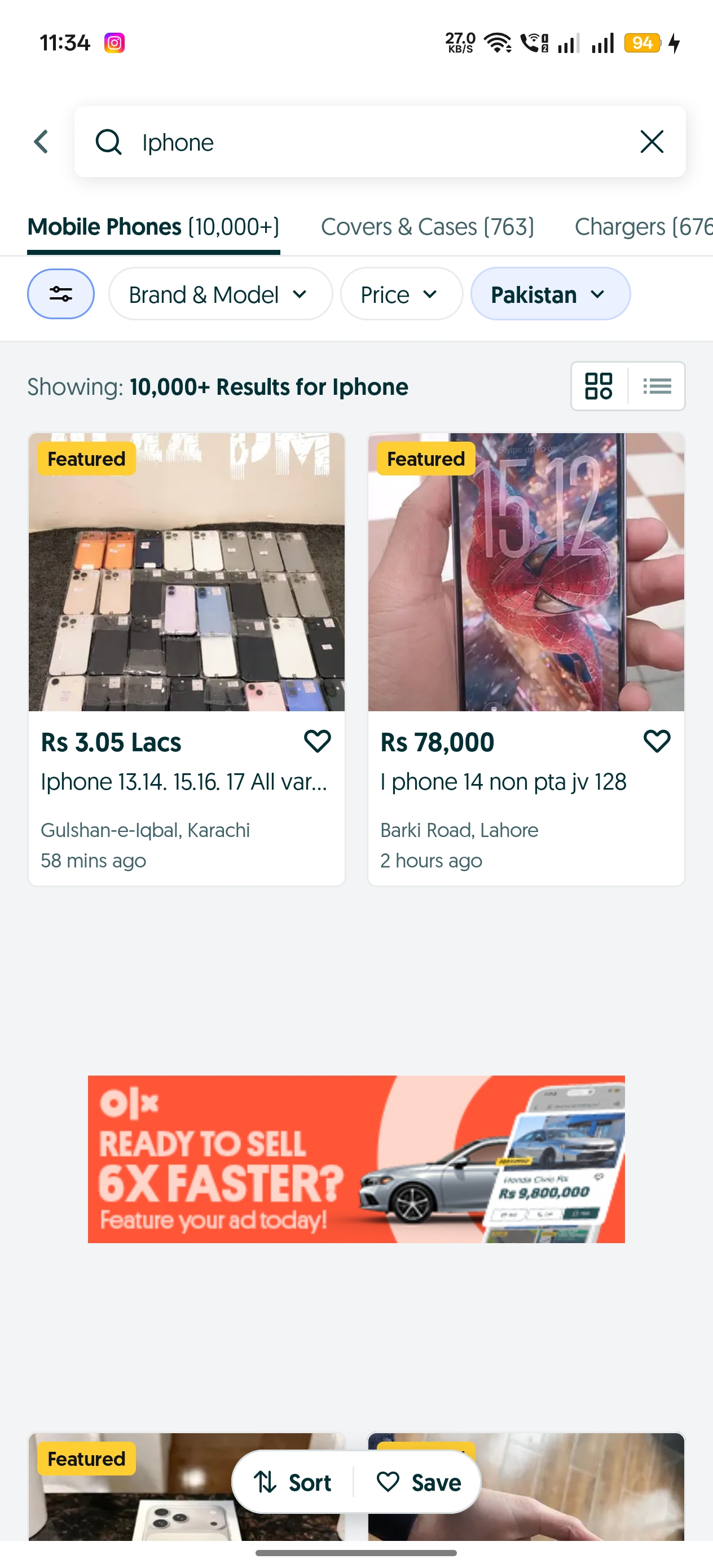Tap the search magnifier icon
The width and height of the screenshot is (713, 1568).
pos(108,142)
